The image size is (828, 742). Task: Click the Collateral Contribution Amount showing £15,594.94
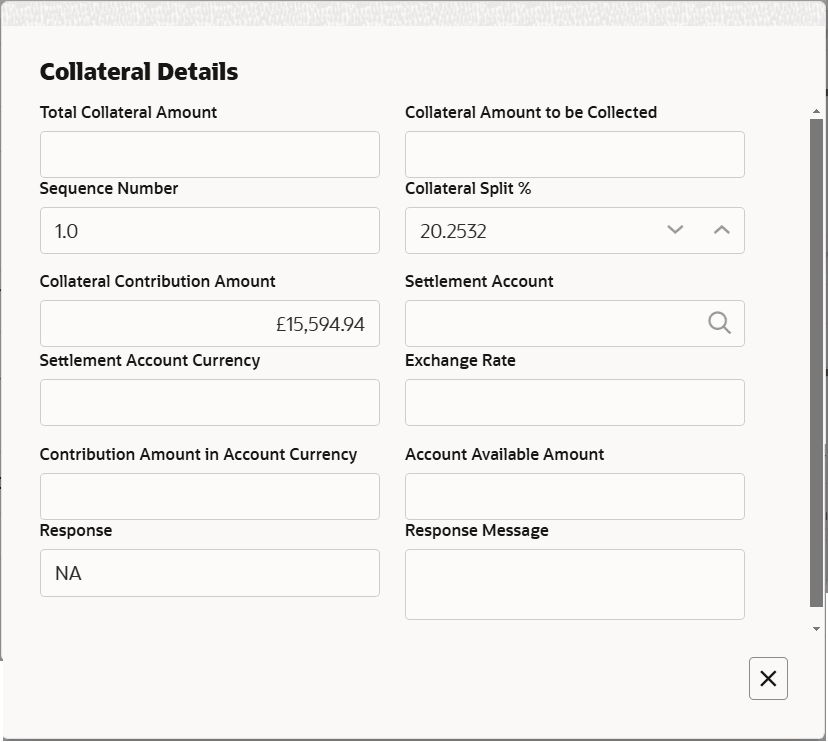(209, 323)
